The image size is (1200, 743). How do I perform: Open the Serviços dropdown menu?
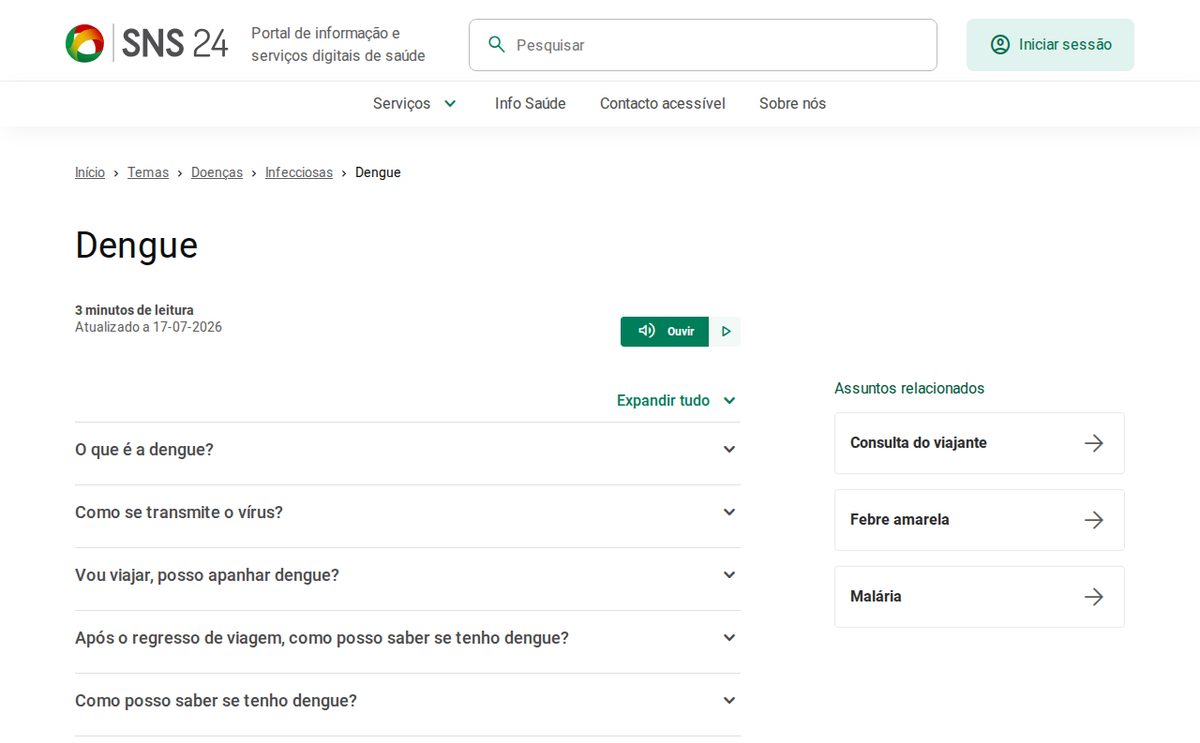pyautogui.click(x=415, y=104)
